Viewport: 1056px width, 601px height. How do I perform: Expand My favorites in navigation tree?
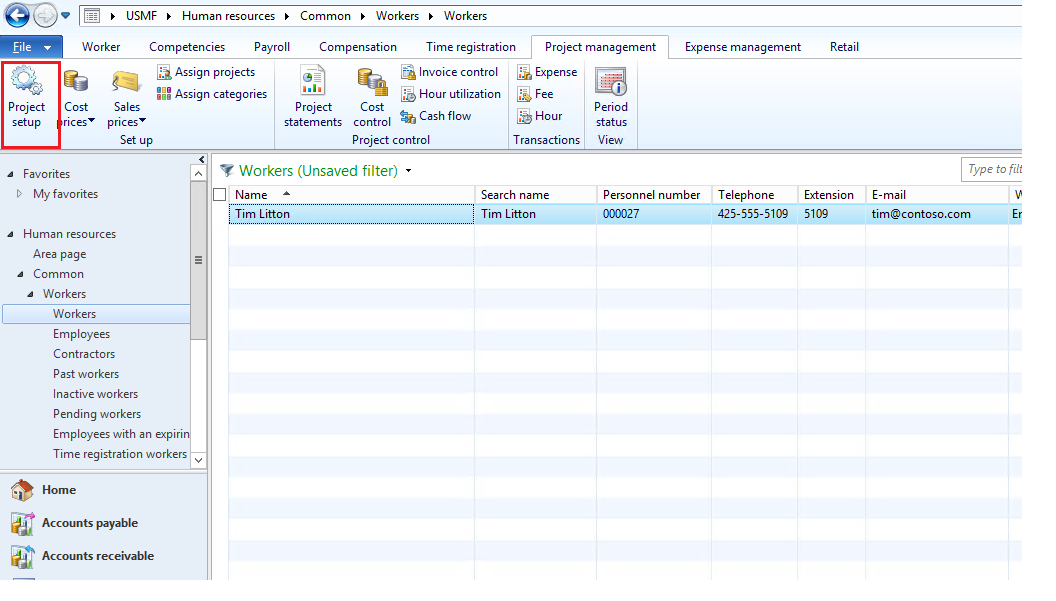point(19,194)
